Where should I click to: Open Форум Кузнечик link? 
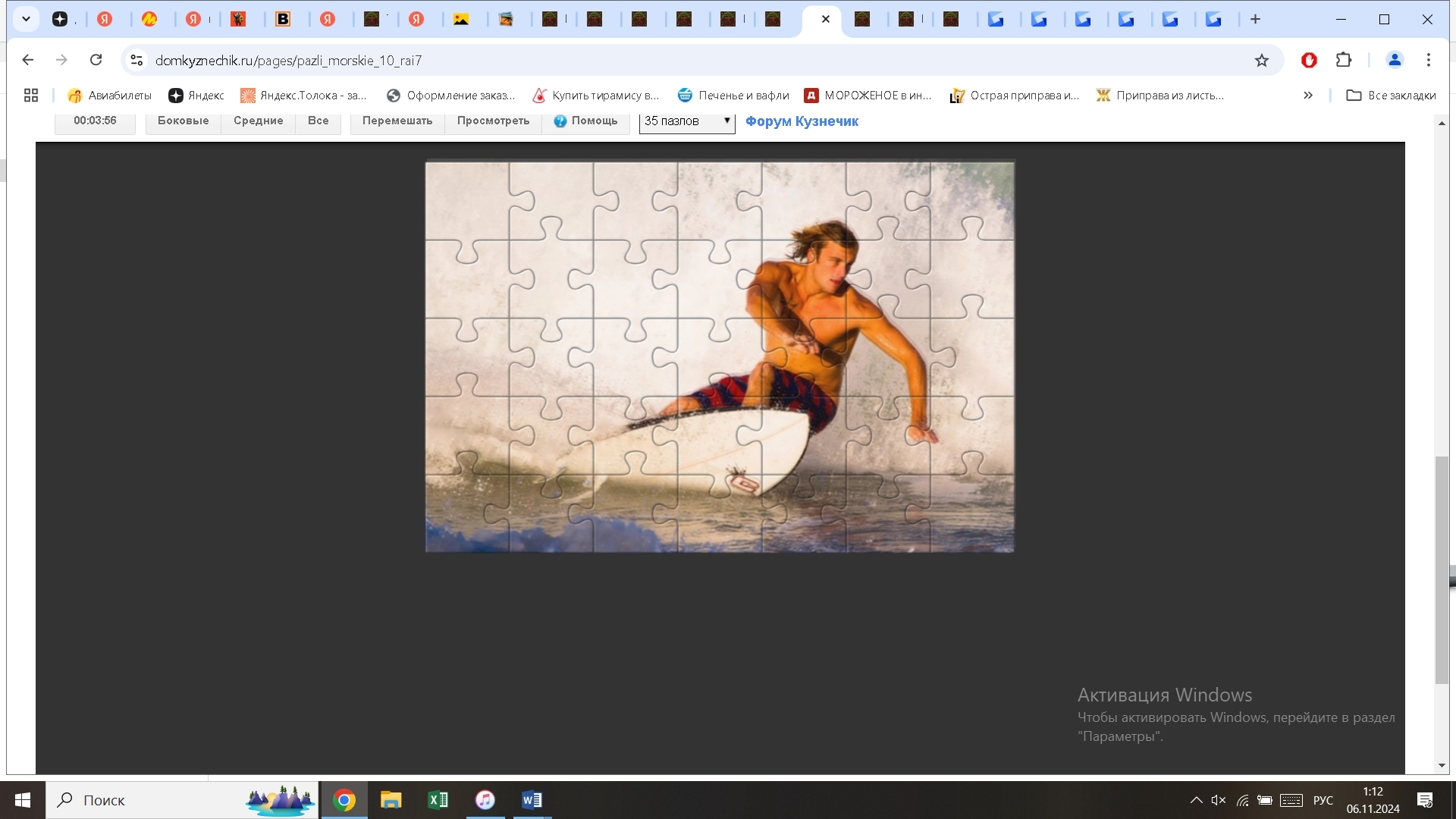click(802, 121)
